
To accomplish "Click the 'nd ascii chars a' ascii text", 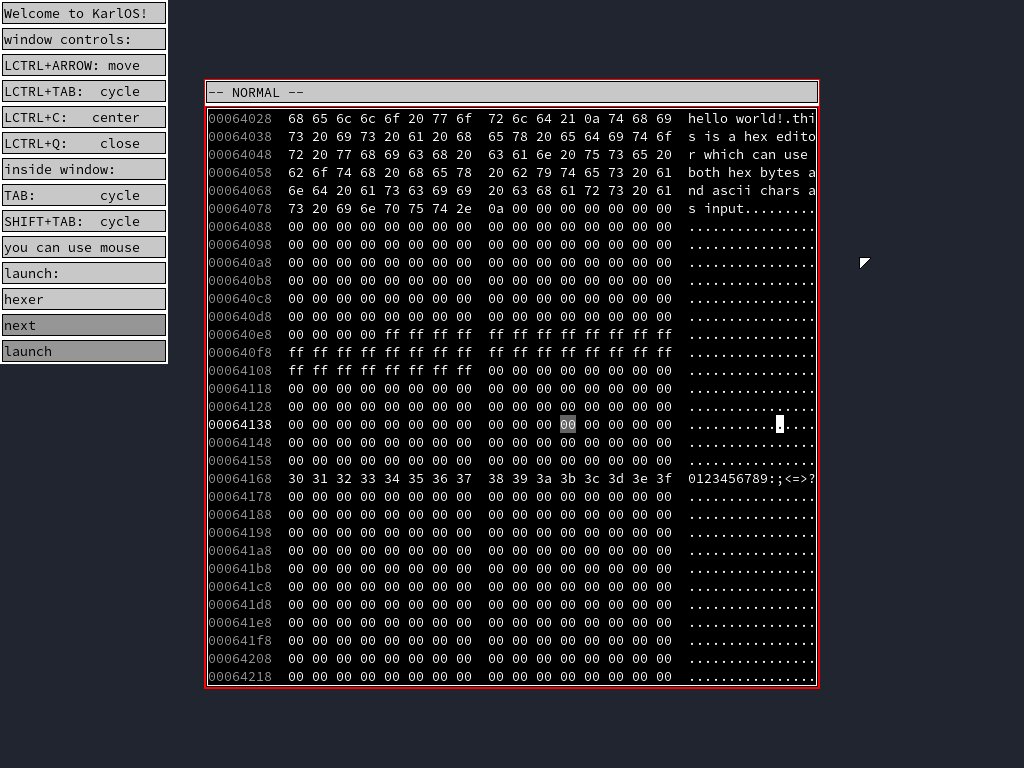I will (751, 191).
